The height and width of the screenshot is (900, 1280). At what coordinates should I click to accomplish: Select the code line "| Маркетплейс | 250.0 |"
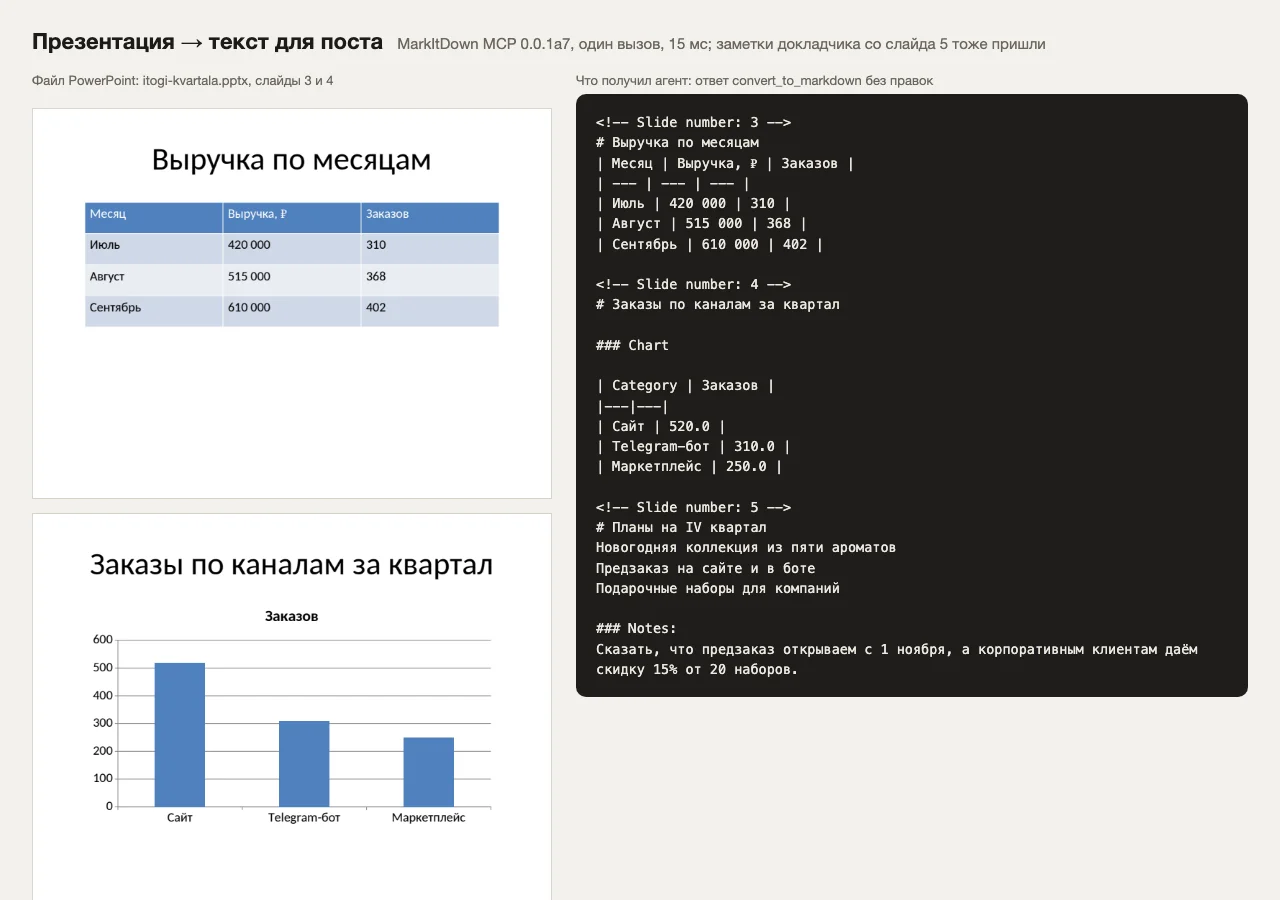(x=690, y=466)
